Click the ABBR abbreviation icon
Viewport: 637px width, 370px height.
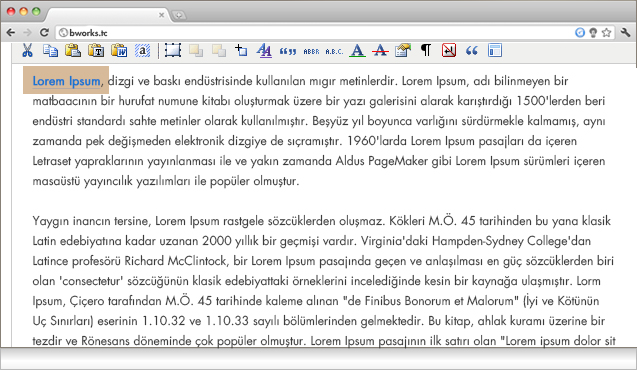pyautogui.click(x=311, y=52)
